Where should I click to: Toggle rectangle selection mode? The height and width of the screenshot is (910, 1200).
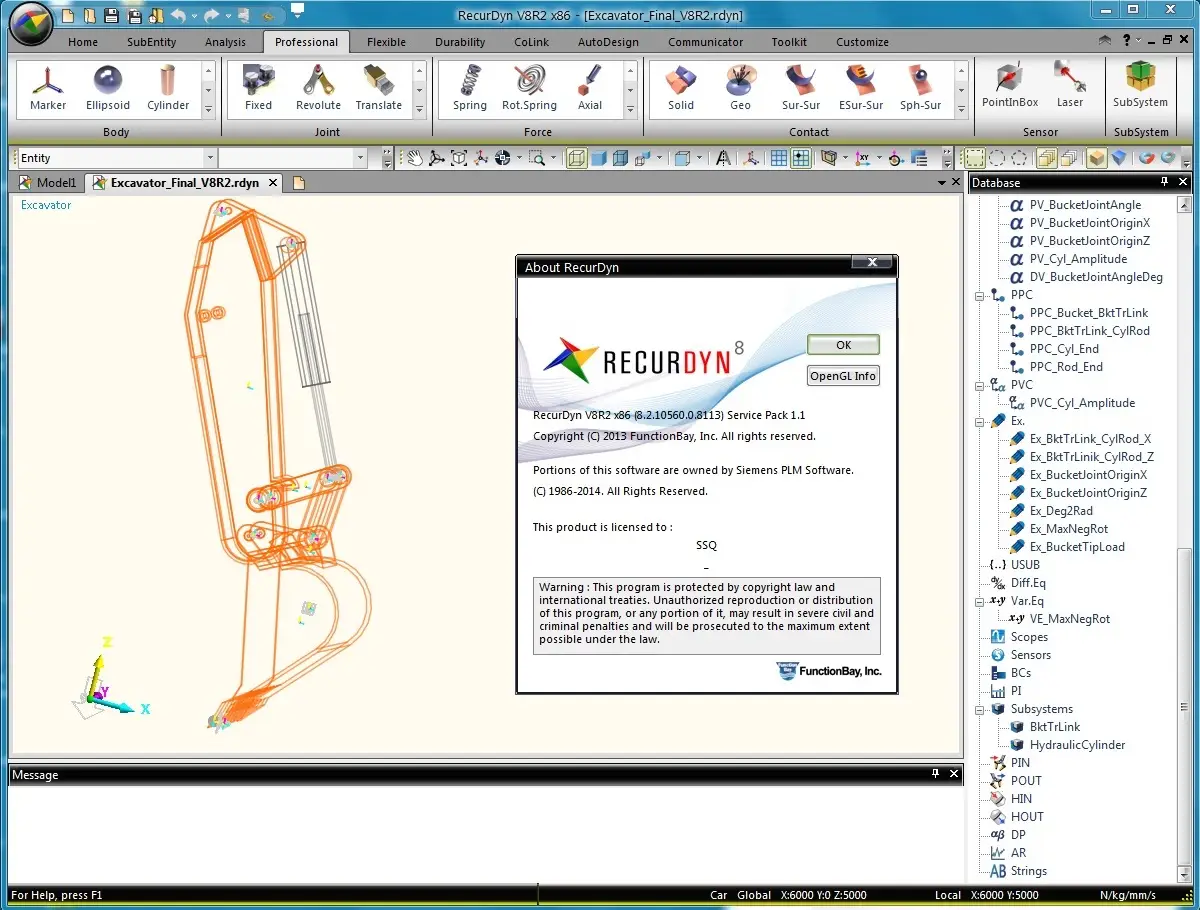pyautogui.click(x=975, y=158)
